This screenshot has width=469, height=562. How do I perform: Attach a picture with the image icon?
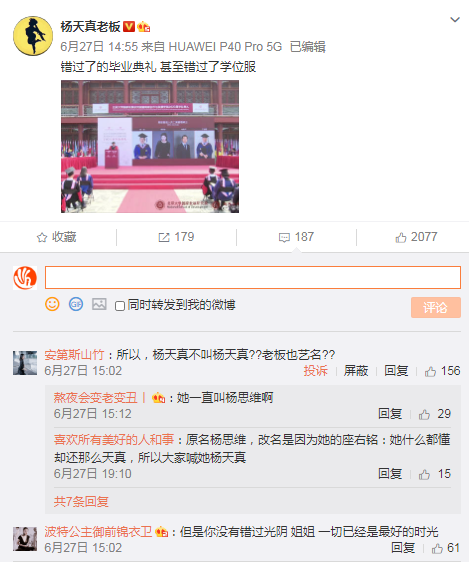click(99, 304)
